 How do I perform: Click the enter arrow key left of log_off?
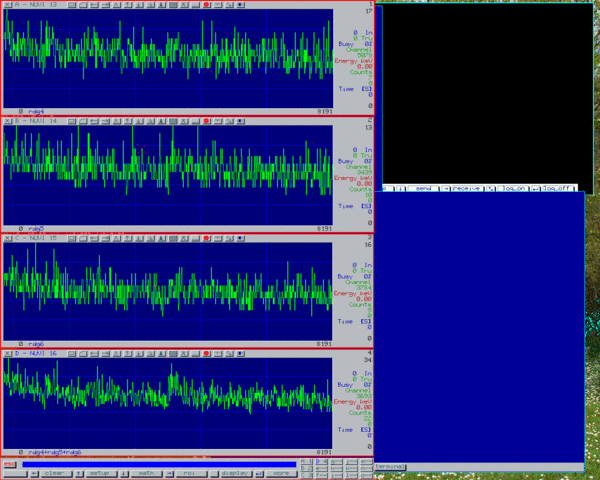click(x=536, y=188)
